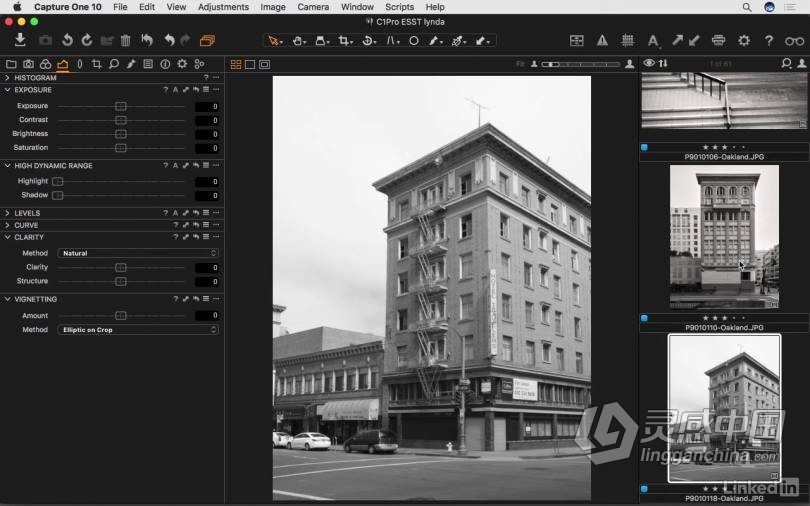Click rotate left counterclockwise icon
Viewport: 810px width, 506px height.
pyautogui.click(x=67, y=40)
